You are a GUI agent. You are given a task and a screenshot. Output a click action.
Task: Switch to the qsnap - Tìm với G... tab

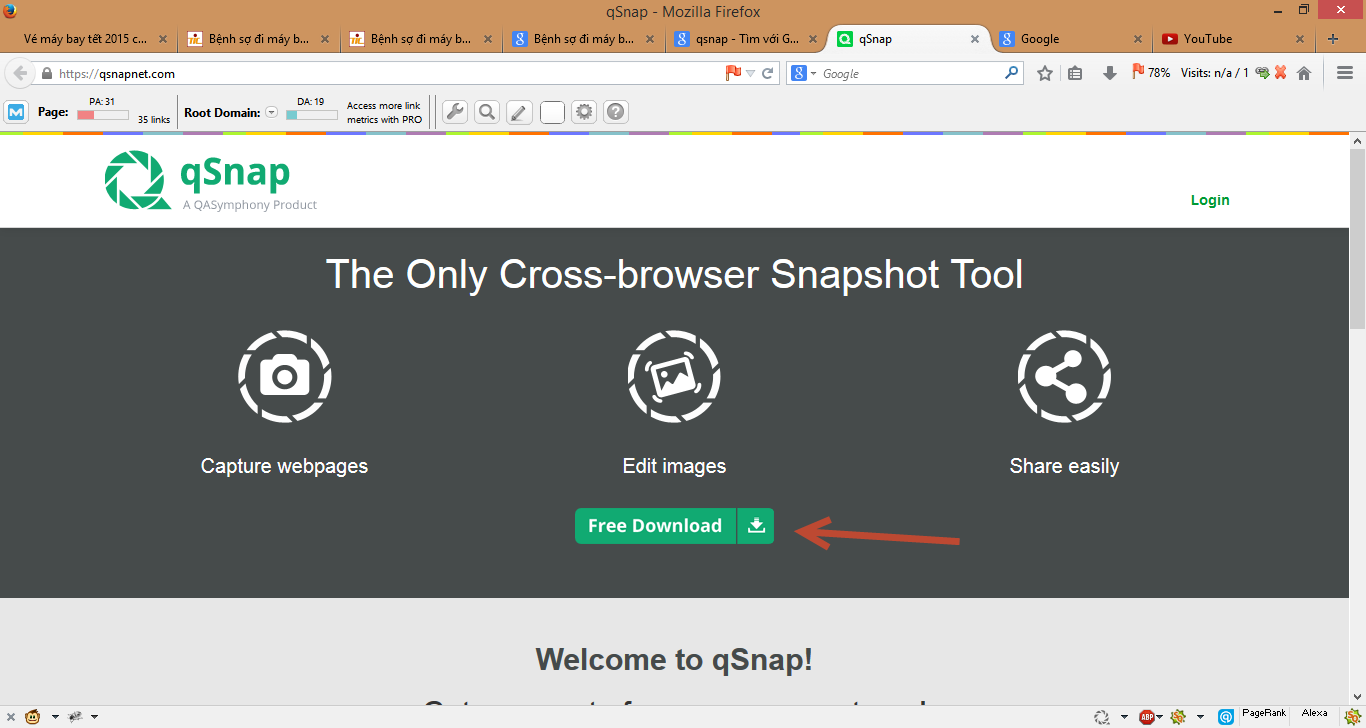(746, 39)
